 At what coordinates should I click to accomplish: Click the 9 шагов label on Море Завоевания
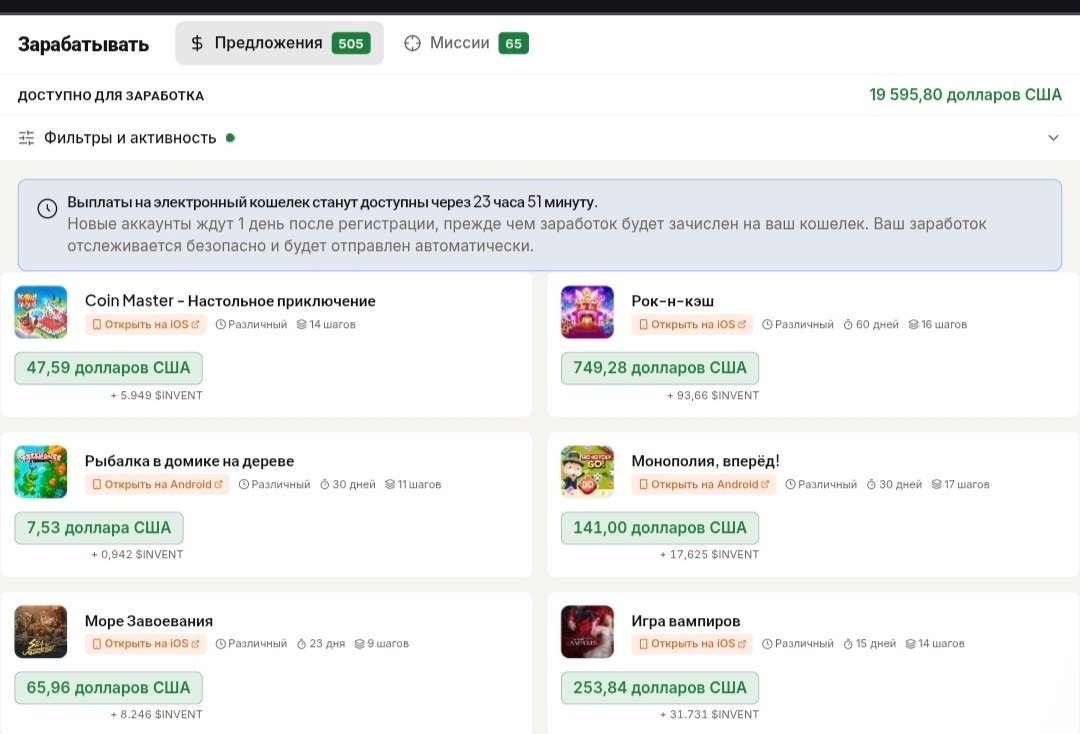[x=382, y=644]
